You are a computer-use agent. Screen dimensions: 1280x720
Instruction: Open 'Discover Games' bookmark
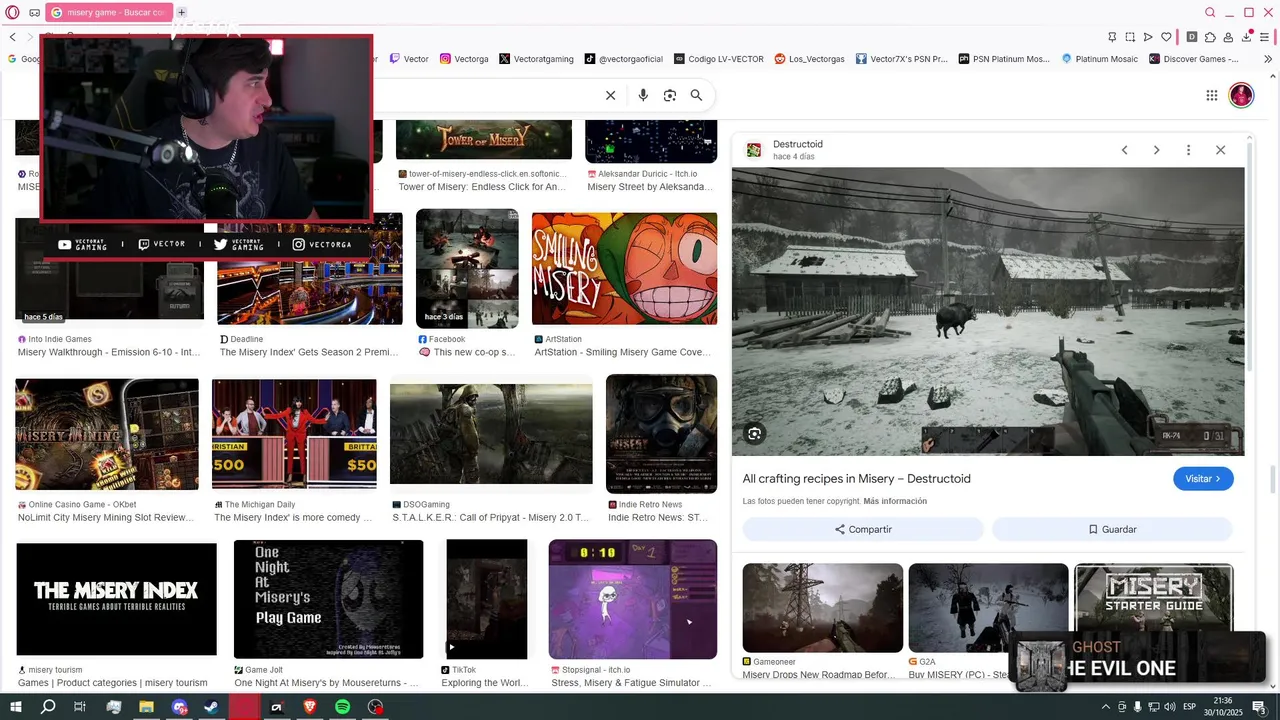click(1195, 59)
